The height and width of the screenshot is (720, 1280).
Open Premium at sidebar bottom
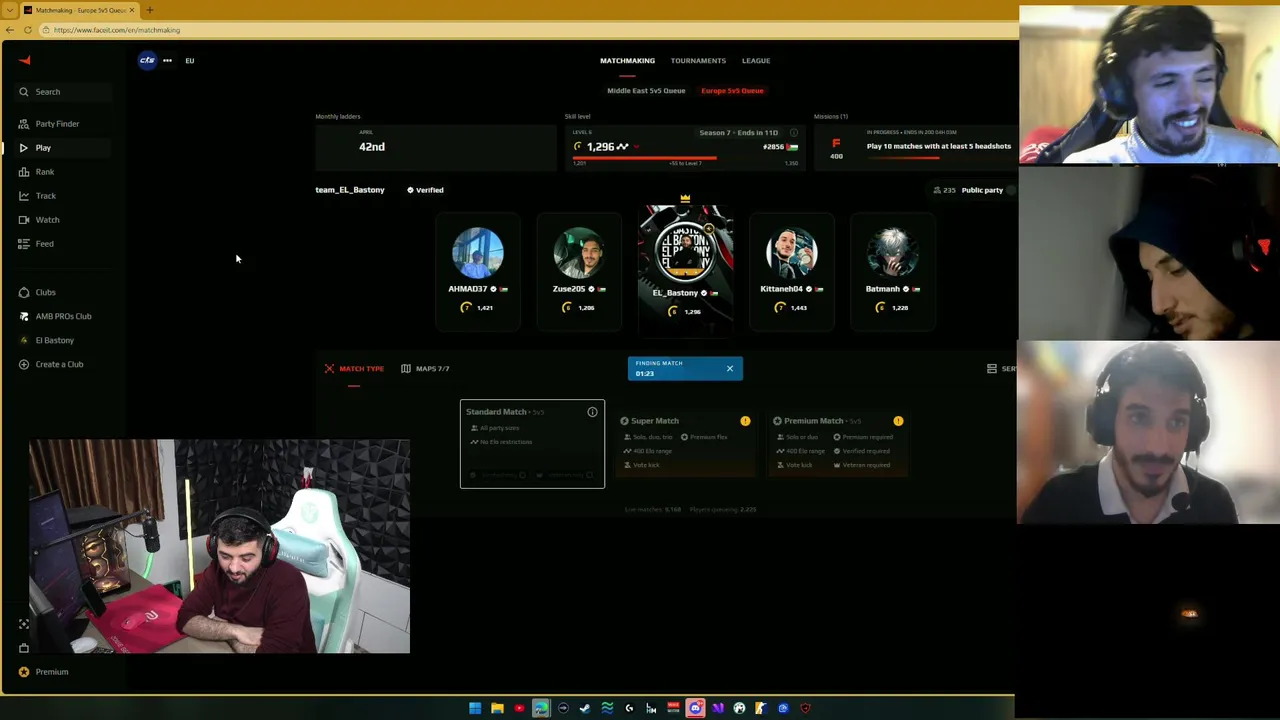[x=44, y=672]
